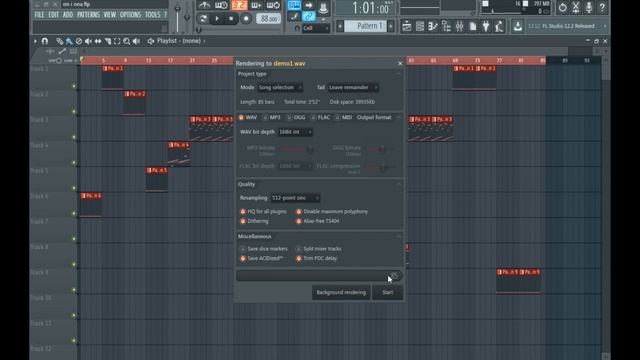Image resolution: width=640 pixels, height=360 pixels.
Task: Click the render progress bar
Action: [x=319, y=276]
